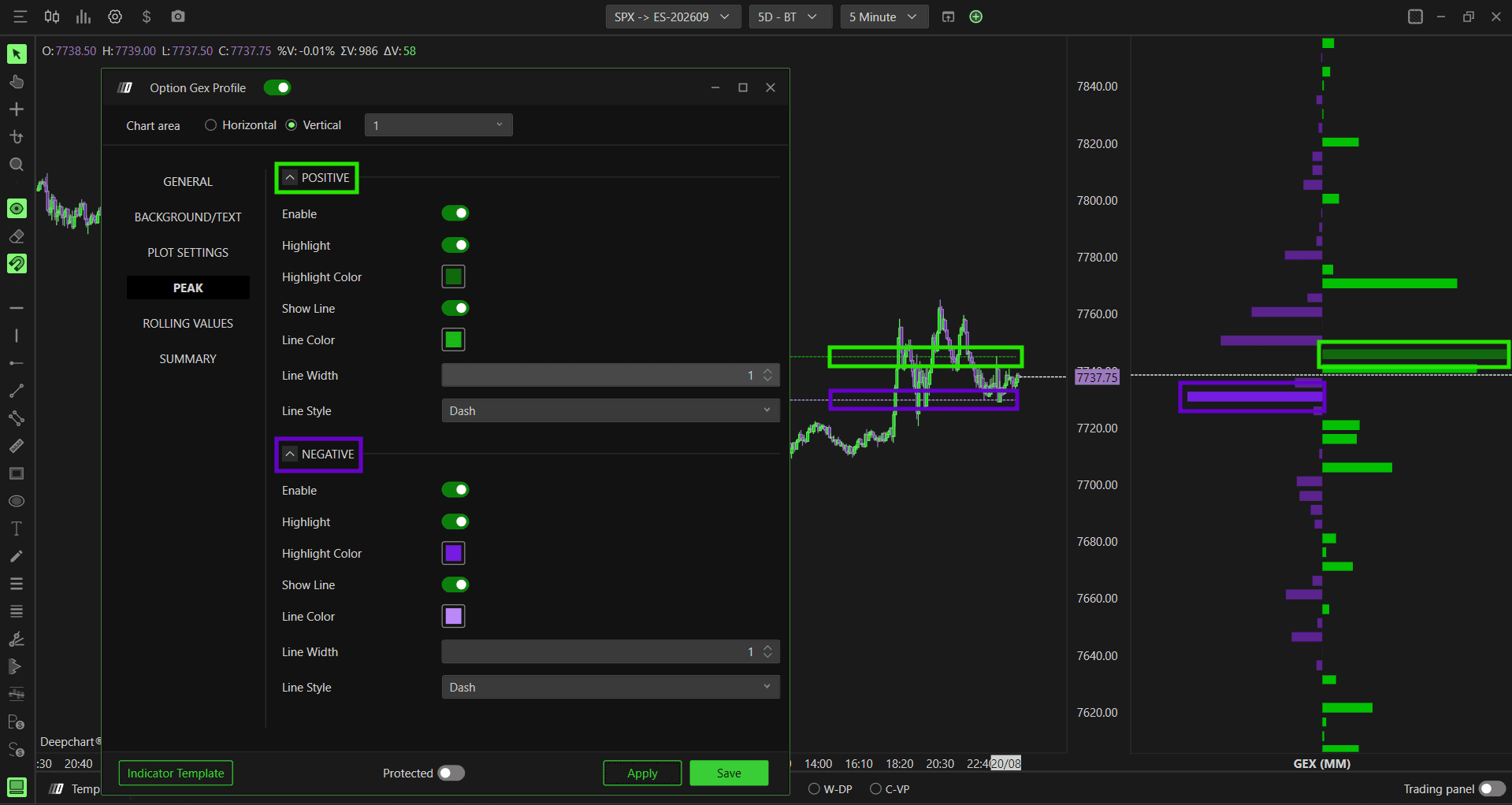Select the eraser tool in left sidebar

pyautogui.click(x=17, y=236)
